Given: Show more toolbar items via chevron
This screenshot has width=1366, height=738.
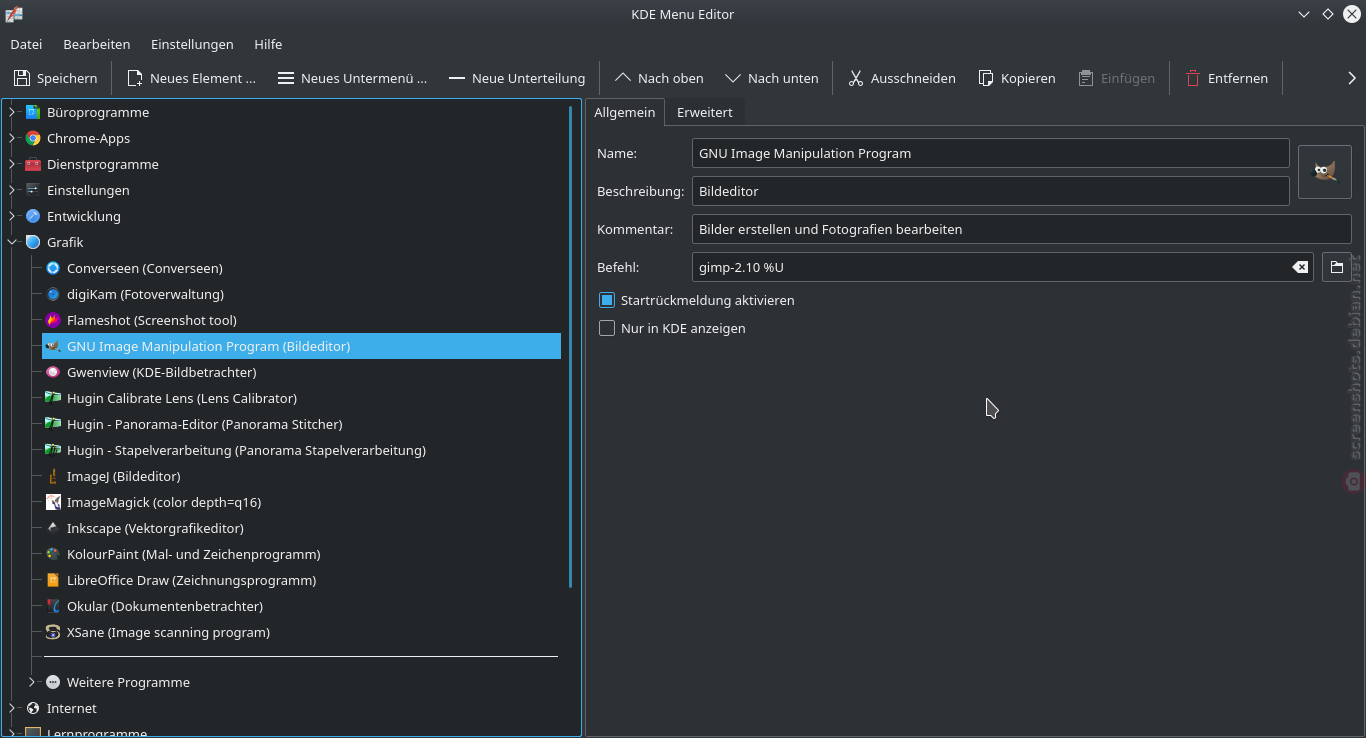Looking at the screenshot, I should tap(1352, 78).
